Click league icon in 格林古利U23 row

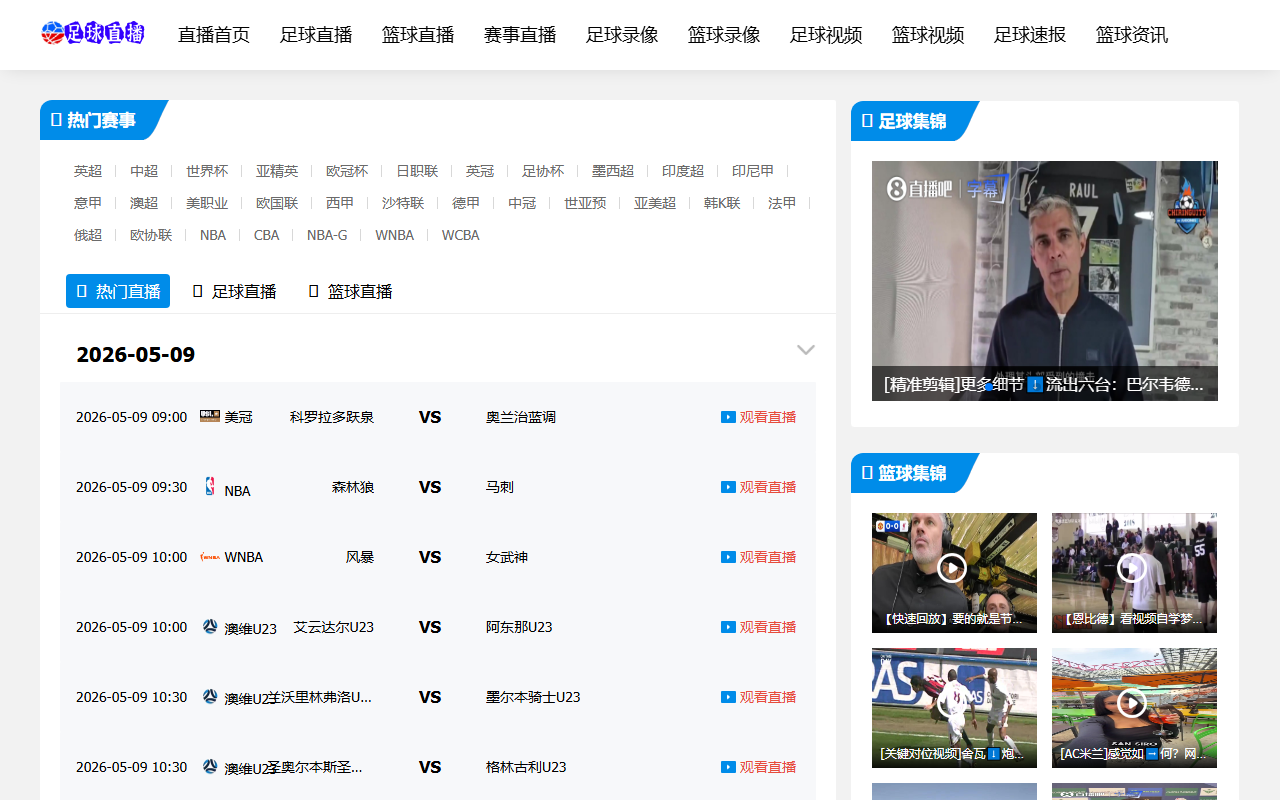pos(210,766)
